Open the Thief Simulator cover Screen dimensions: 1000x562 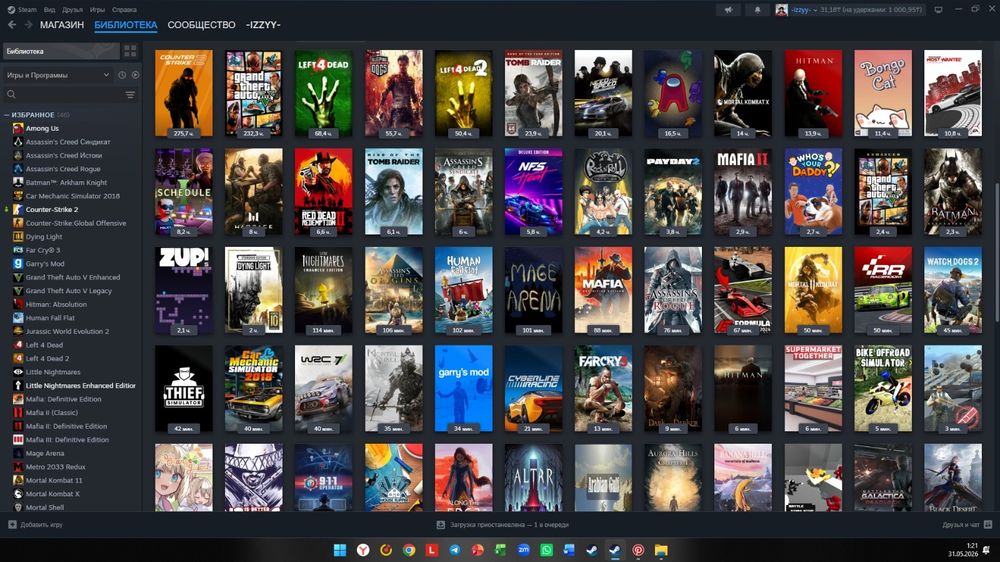184,388
